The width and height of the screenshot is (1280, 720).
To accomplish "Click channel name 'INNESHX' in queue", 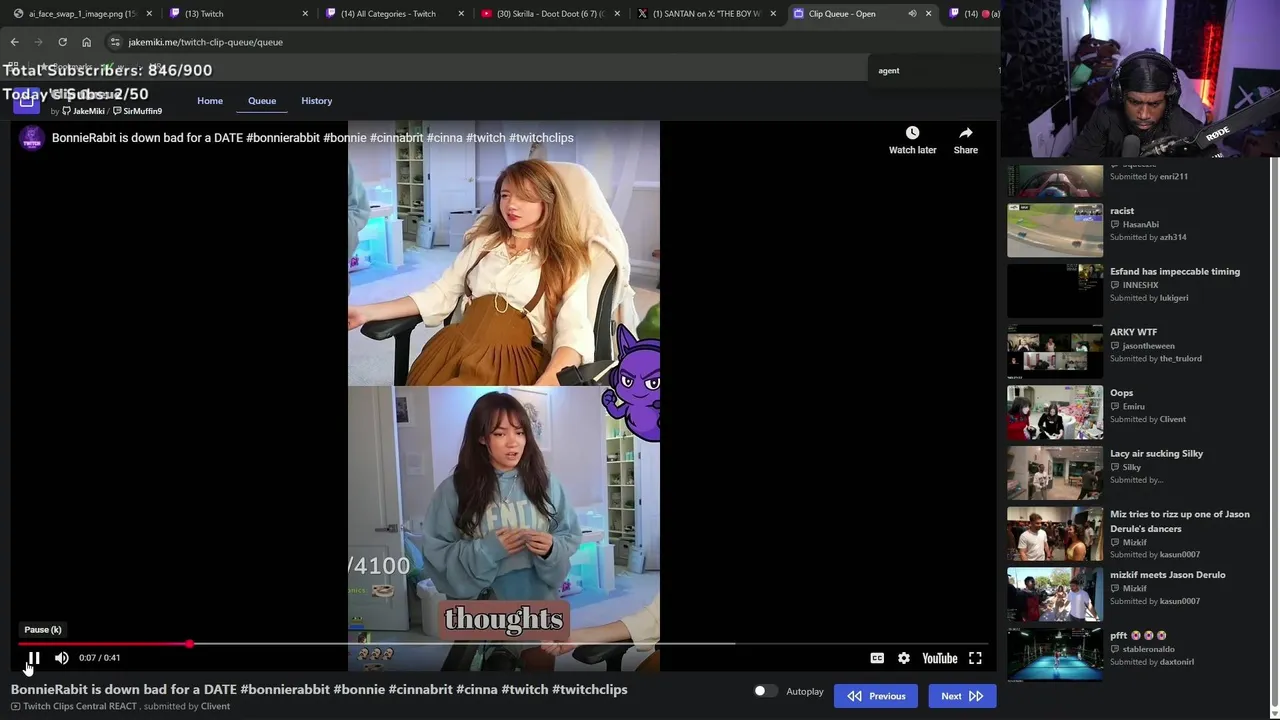I will (x=1140, y=286).
